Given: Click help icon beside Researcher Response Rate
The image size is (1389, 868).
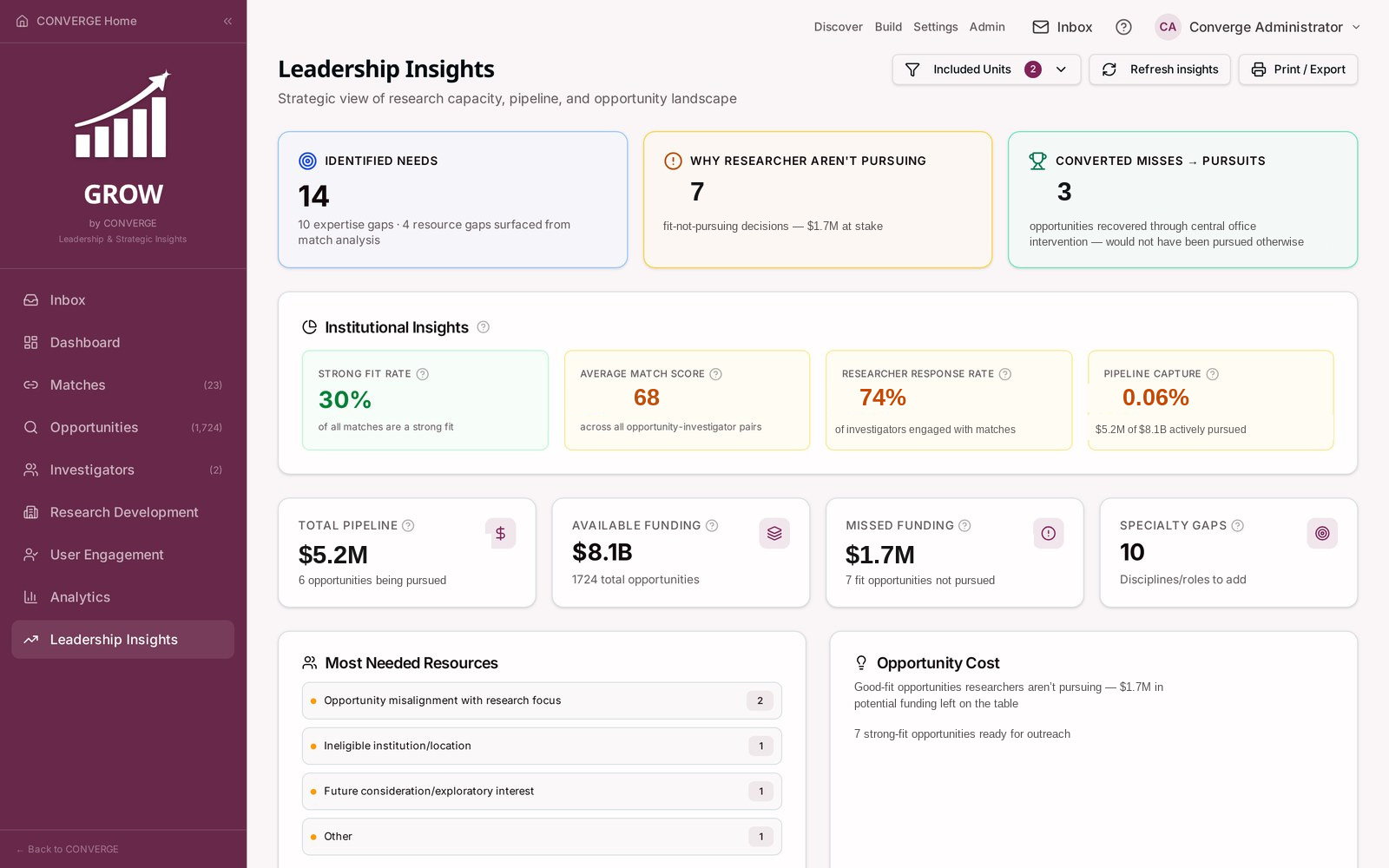Looking at the screenshot, I should [1005, 374].
